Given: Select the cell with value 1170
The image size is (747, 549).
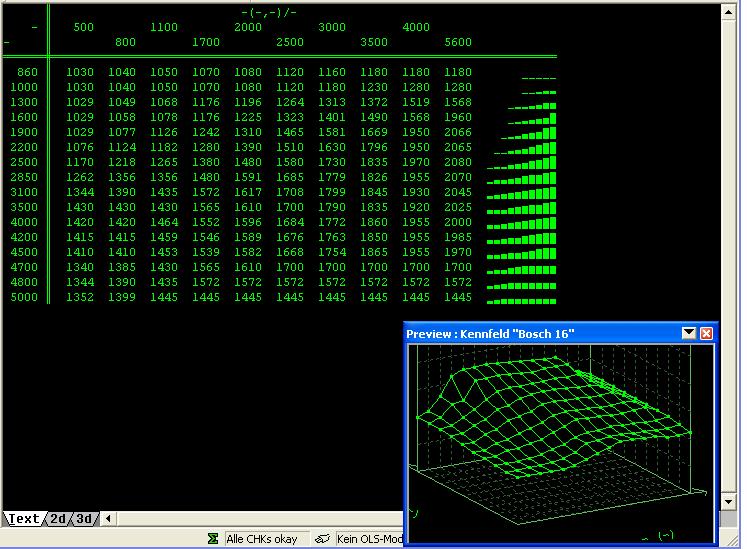Looking at the screenshot, I should [x=80, y=162].
